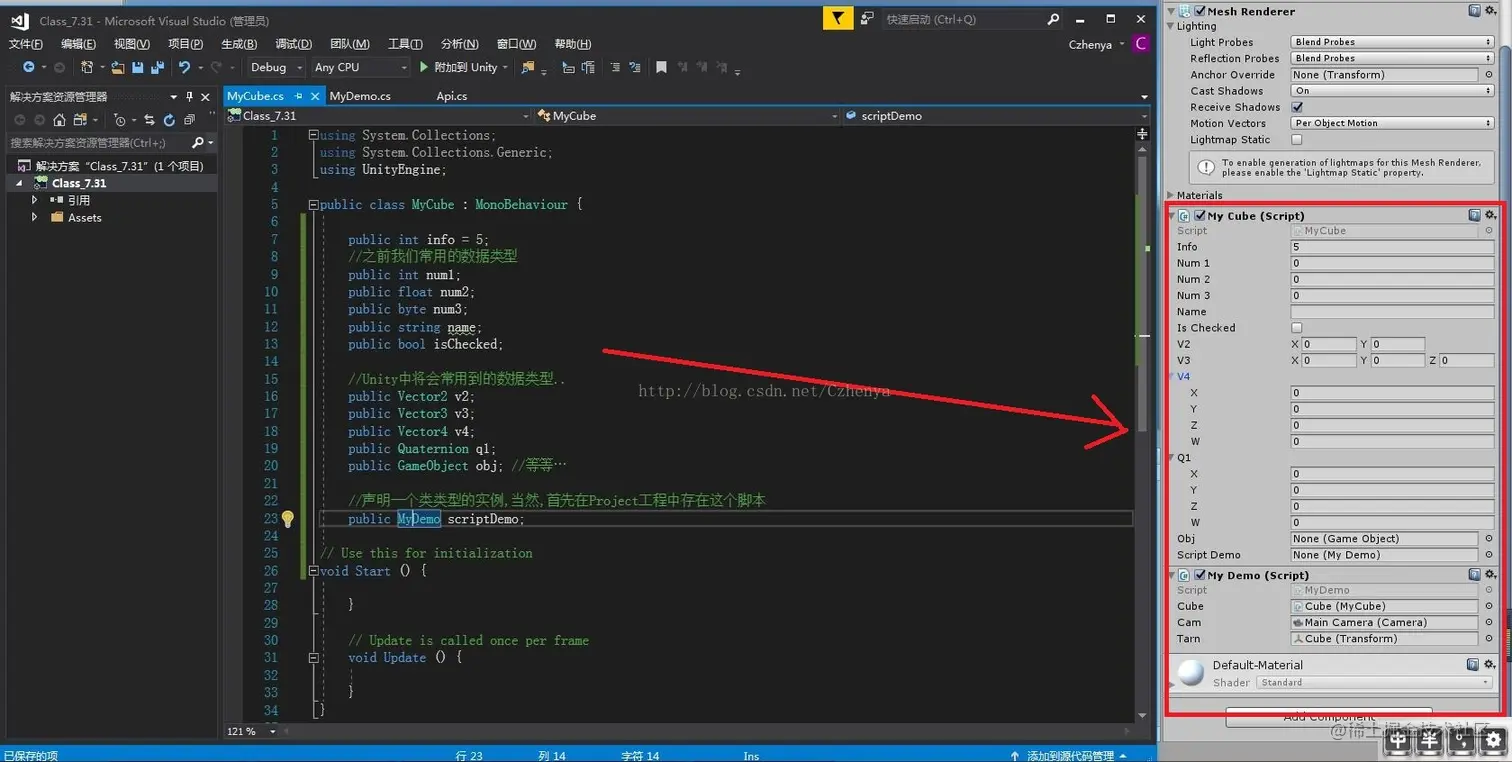Click the bookmark toolbar icon
Viewport: 1512px width, 762px height.
coord(661,67)
